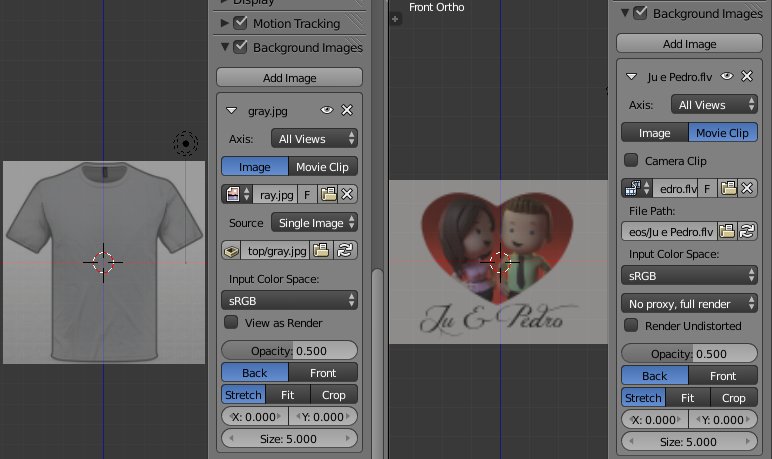Screen dimensions: 772x459
Task: Select Crop framing in left panel
Action: [334, 394]
